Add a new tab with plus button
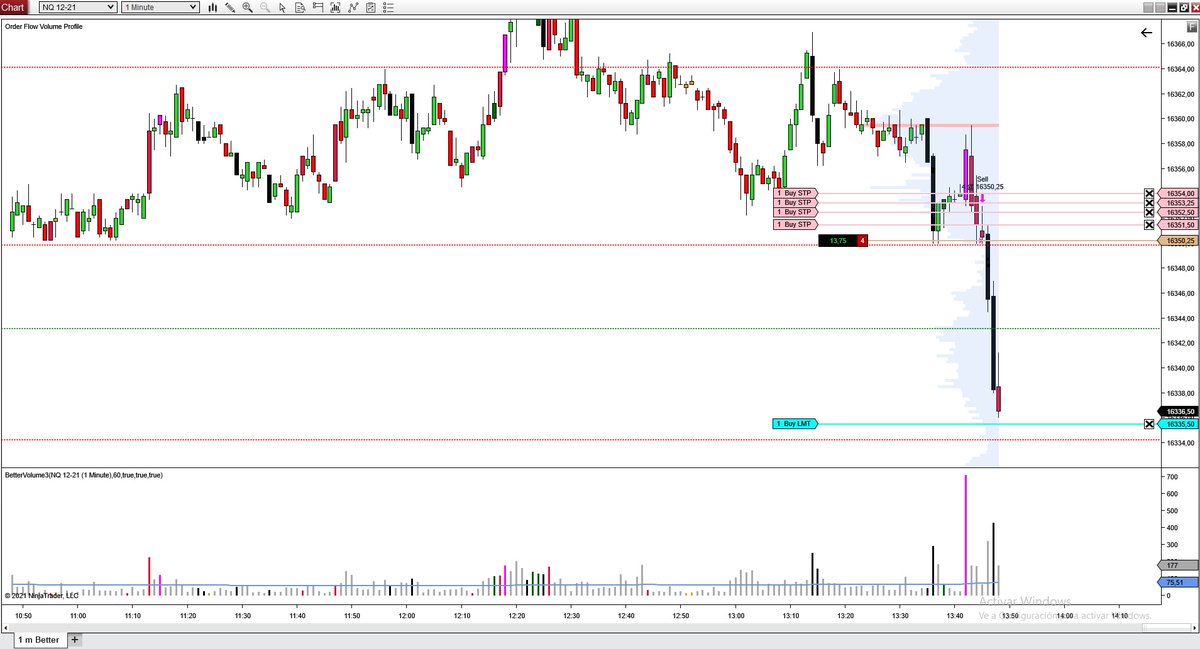Image resolution: width=1200 pixels, height=649 pixels. pos(74,639)
